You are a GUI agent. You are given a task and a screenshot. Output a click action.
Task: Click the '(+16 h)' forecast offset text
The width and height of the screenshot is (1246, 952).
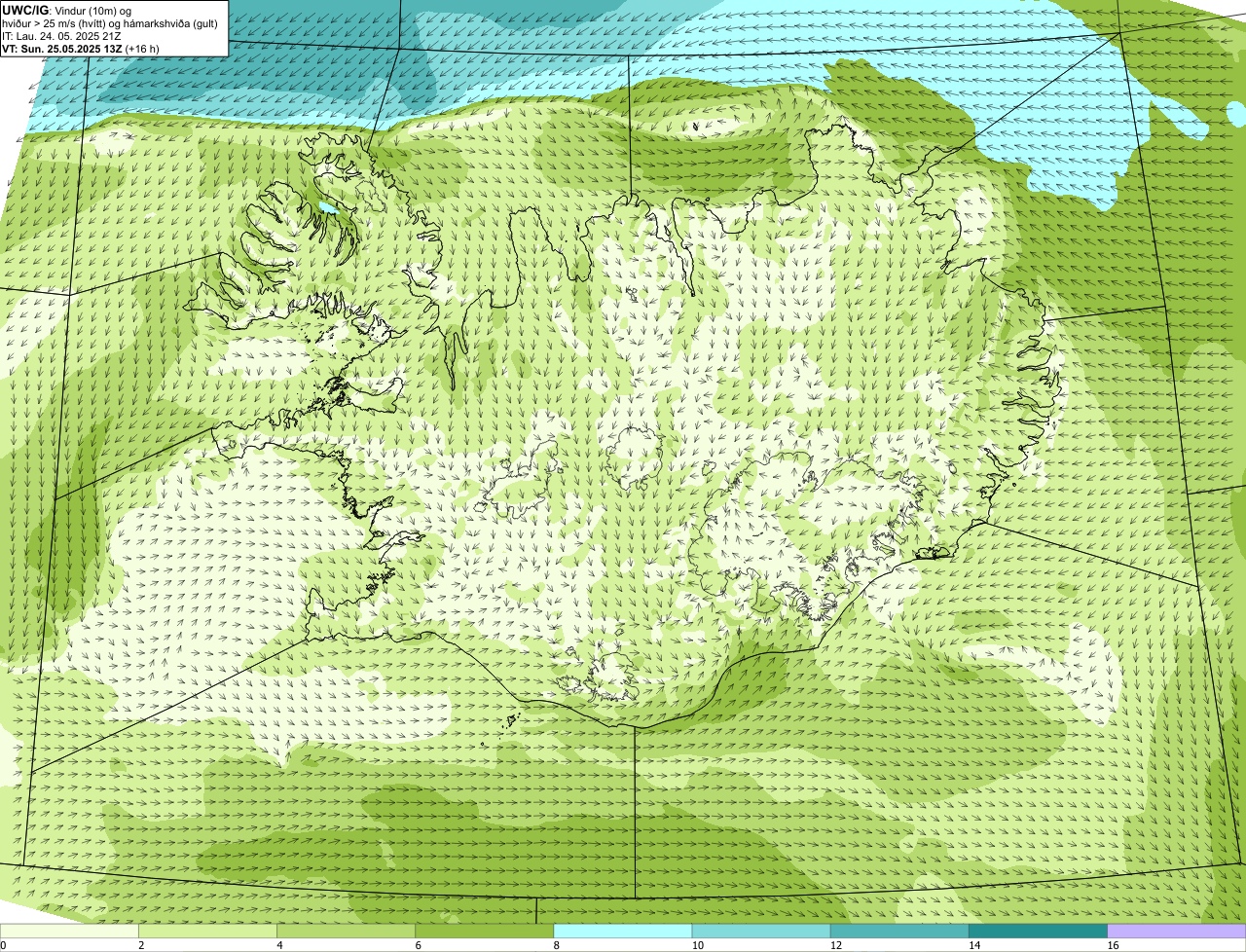coord(142,49)
